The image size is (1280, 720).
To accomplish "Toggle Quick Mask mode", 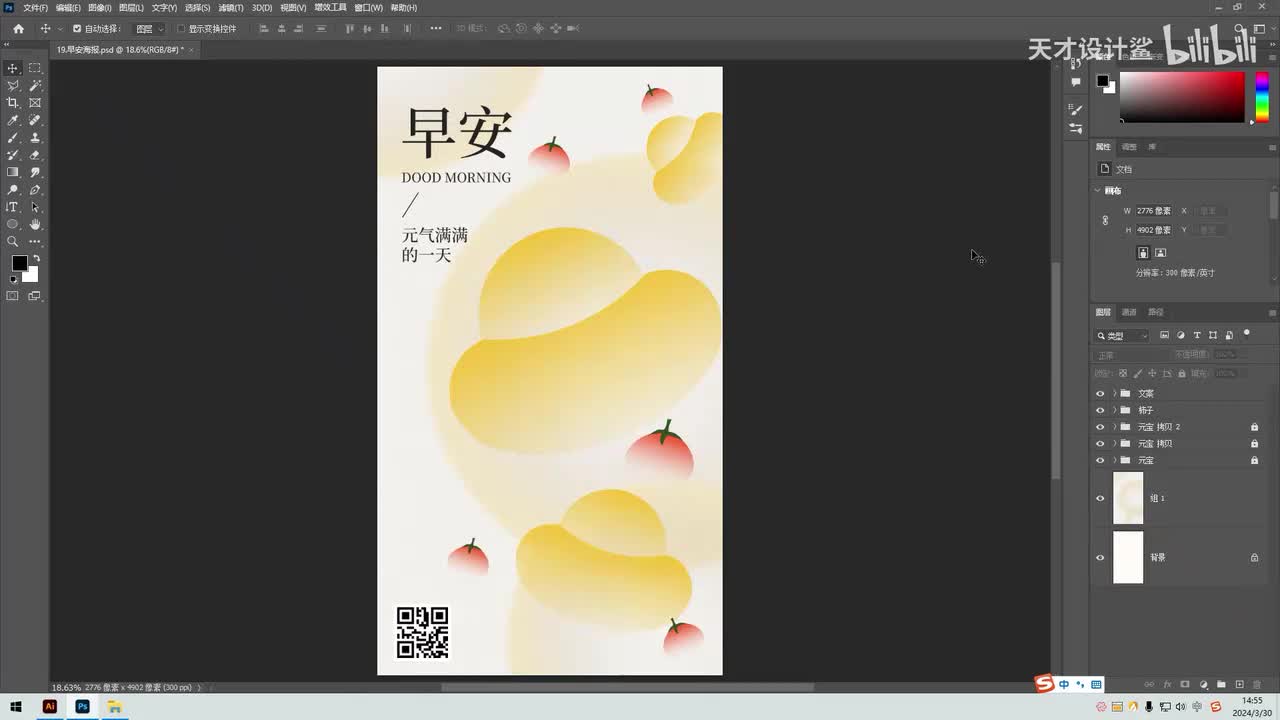I will (x=13, y=296).
